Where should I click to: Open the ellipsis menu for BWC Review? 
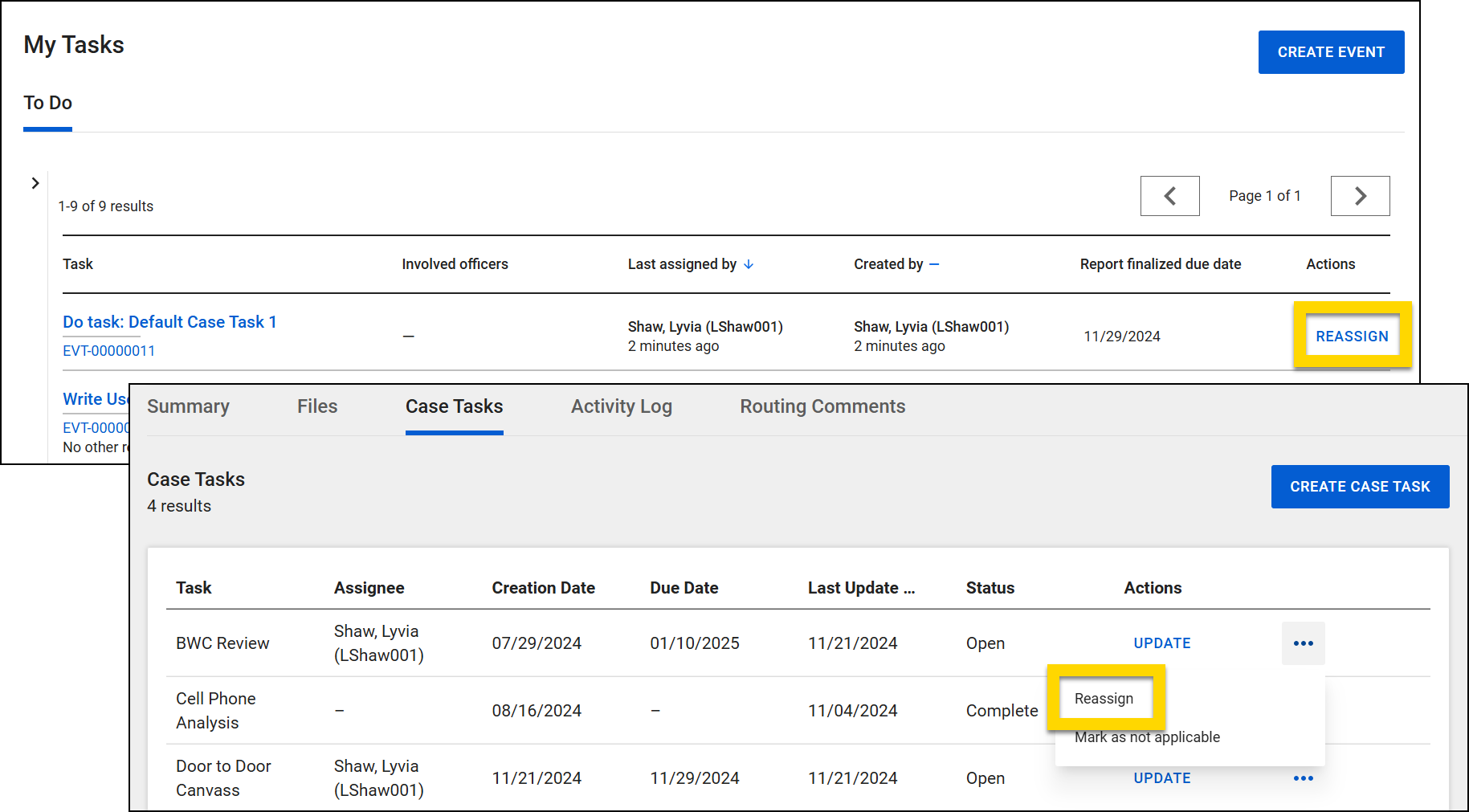click(x=1303, y=643)
